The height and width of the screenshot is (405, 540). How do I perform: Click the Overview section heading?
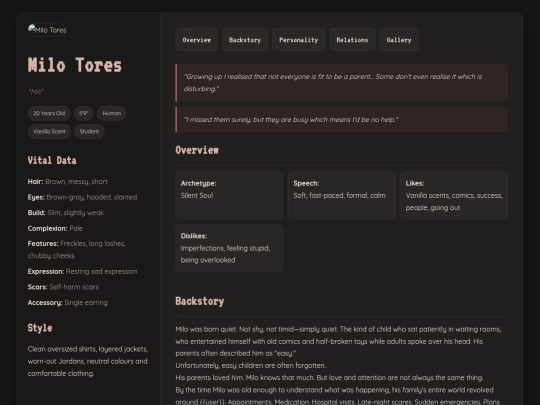[x=197, y=150]
